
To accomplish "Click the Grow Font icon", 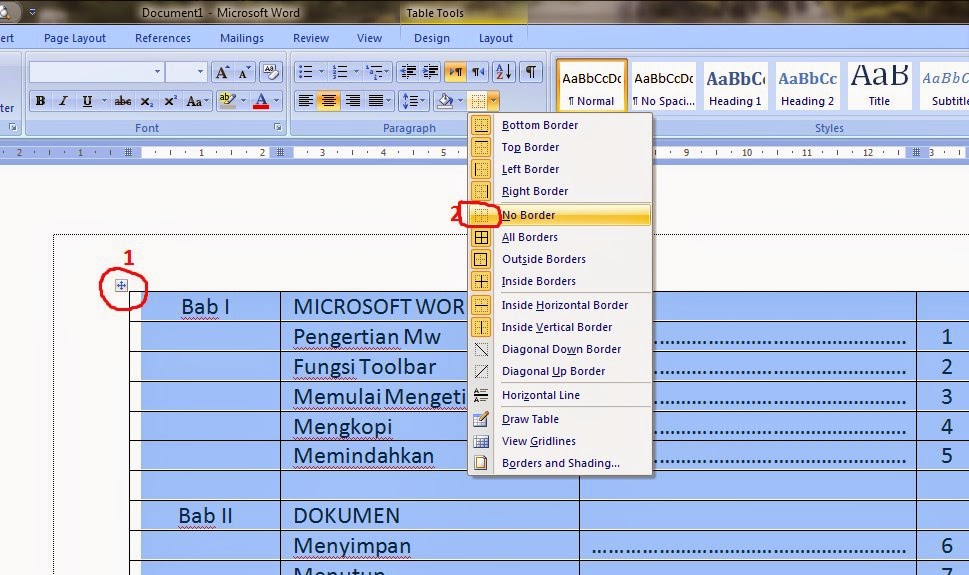I will point(222,72).
